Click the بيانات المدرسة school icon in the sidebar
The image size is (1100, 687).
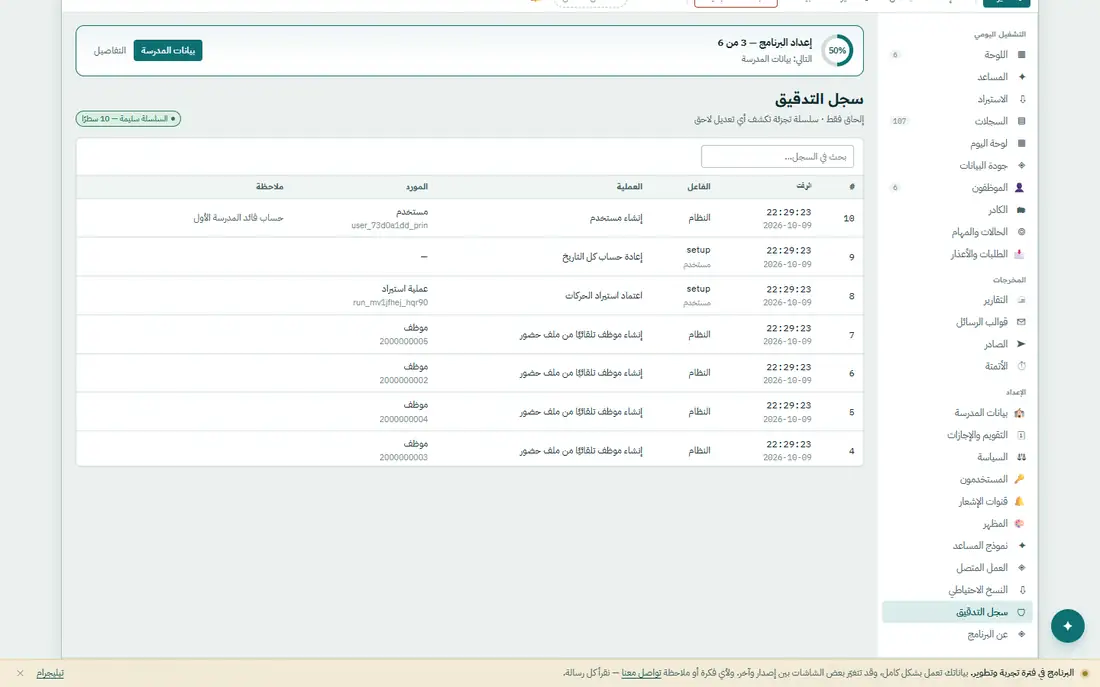click(x=1019, y=413)
